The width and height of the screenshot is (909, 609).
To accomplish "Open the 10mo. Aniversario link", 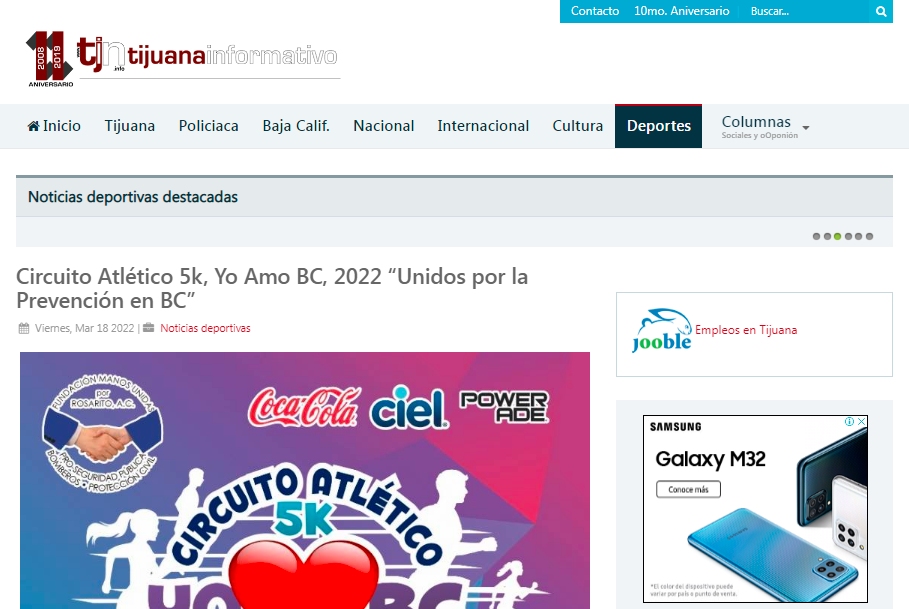I will (x=682, y=11).
